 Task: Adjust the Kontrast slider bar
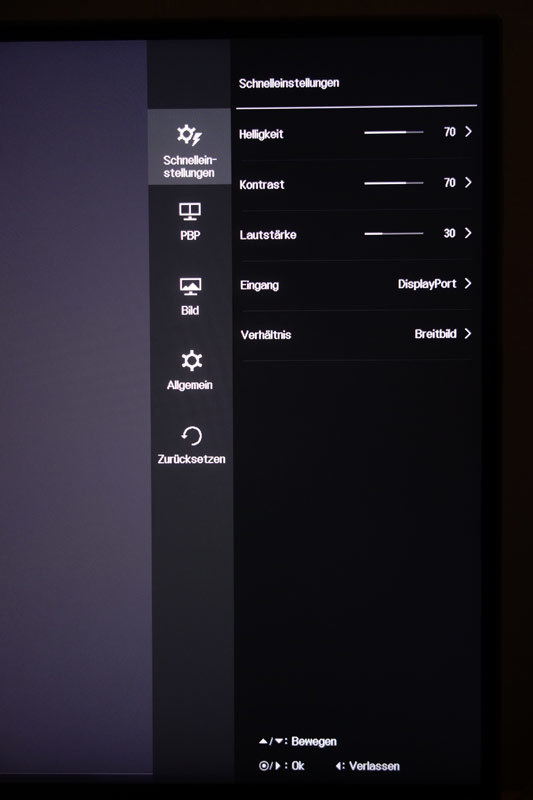pyautogui.click(x=394, y=183)
